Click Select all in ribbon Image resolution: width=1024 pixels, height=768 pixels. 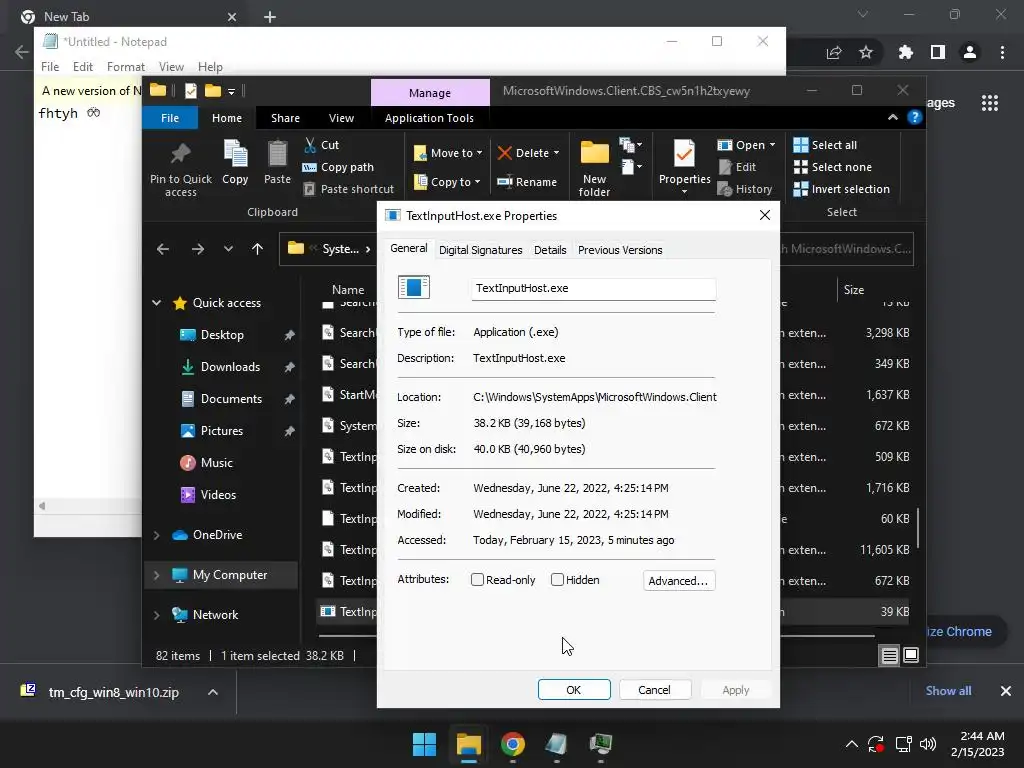(x=825, y=145)
